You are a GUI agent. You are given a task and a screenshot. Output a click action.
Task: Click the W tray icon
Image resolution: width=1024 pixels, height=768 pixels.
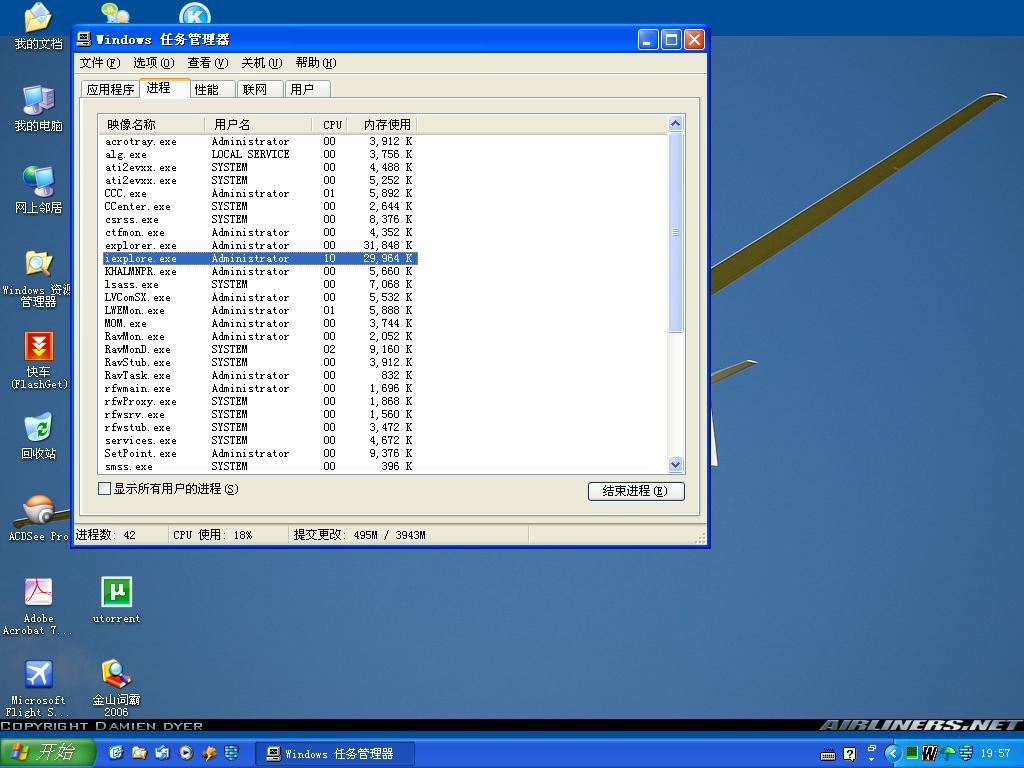[930, 754]
